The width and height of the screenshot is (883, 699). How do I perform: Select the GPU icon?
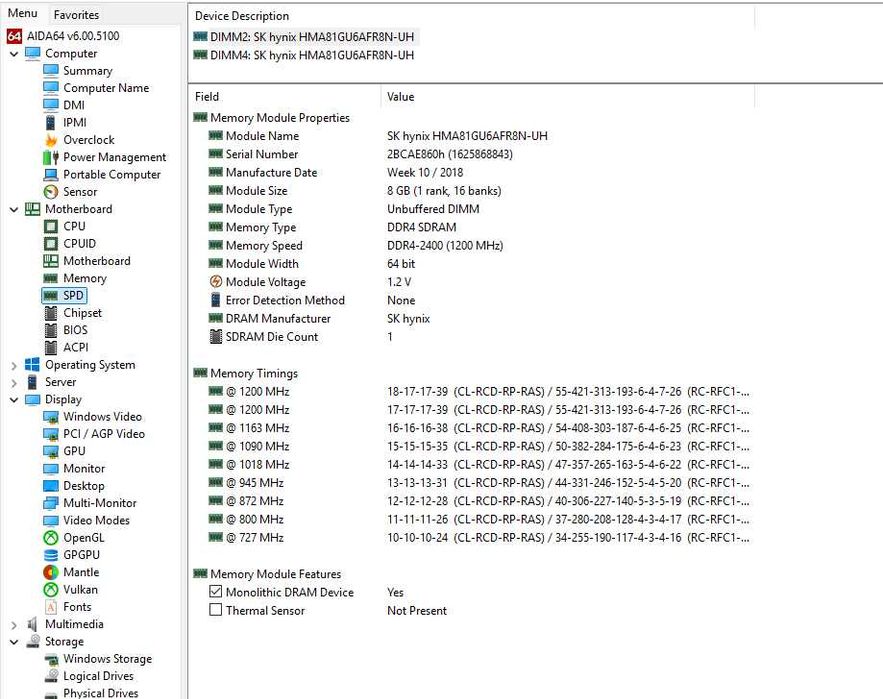tap(51, 451)
